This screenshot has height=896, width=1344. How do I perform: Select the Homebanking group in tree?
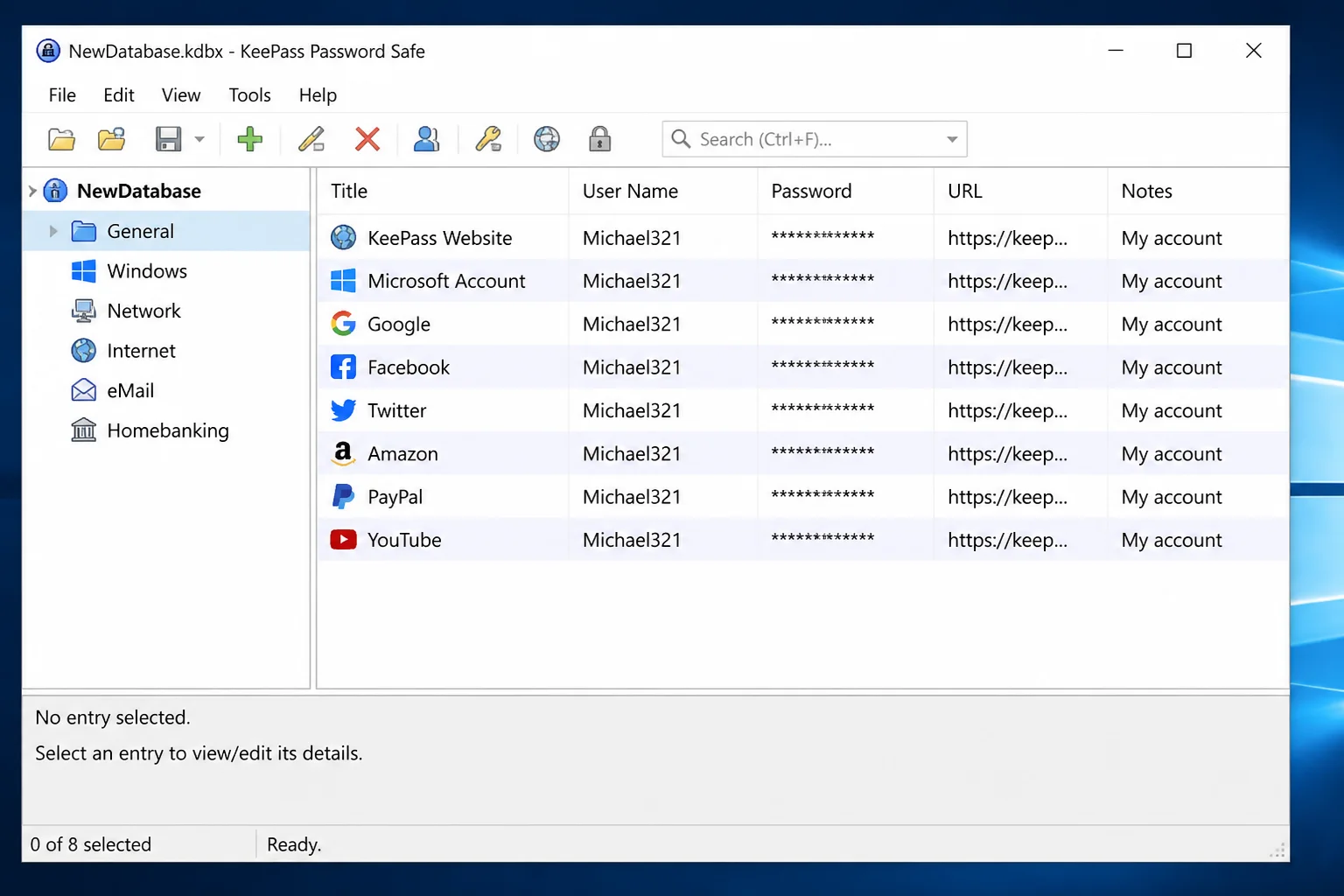click(x=168, y=430)
